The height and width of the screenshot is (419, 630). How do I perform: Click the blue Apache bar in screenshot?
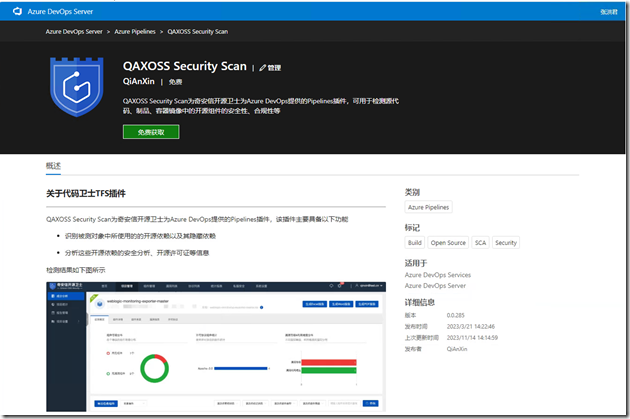(x=241, y=368)
